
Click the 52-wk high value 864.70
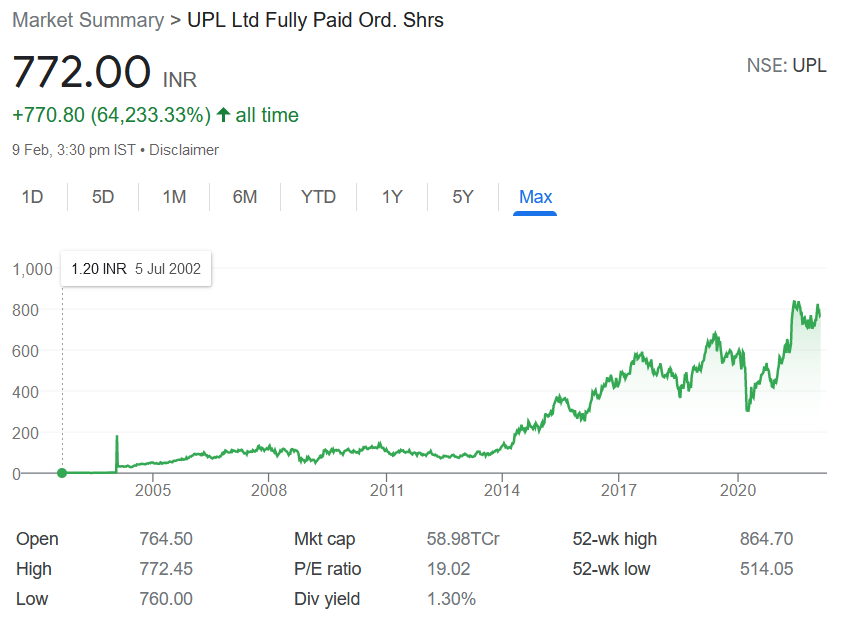[x=766, y=539]
